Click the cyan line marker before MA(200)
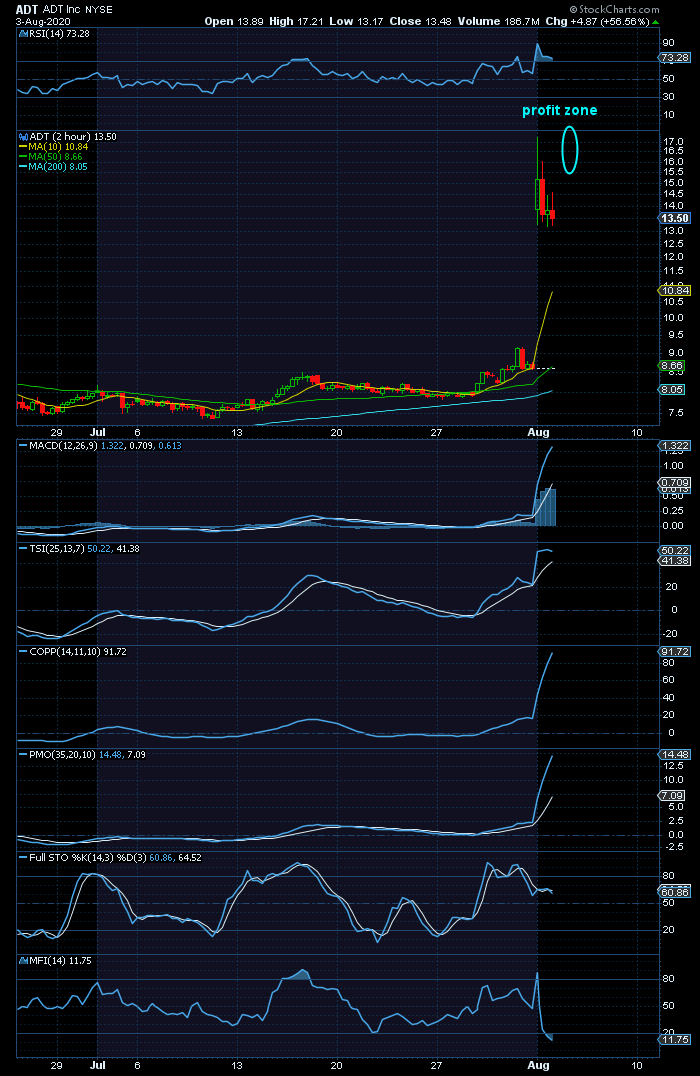Screen dimensions: 700x1076 point(23,167)
